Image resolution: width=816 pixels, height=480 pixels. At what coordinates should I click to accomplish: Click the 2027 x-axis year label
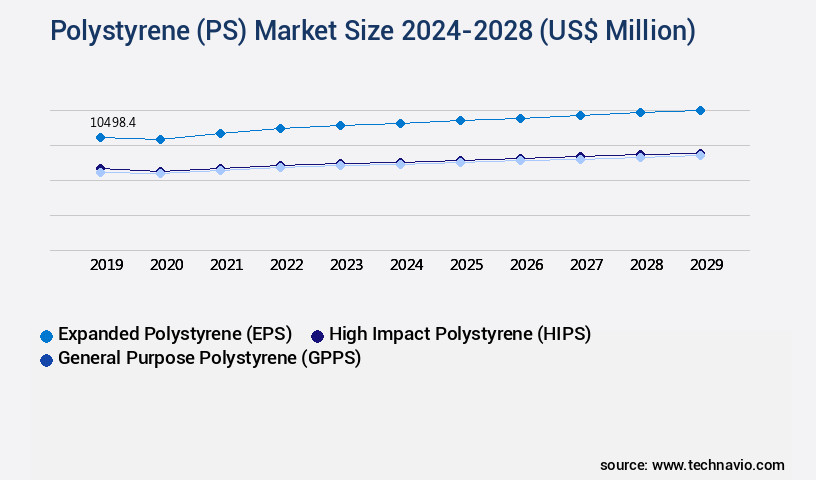point(586,265)
